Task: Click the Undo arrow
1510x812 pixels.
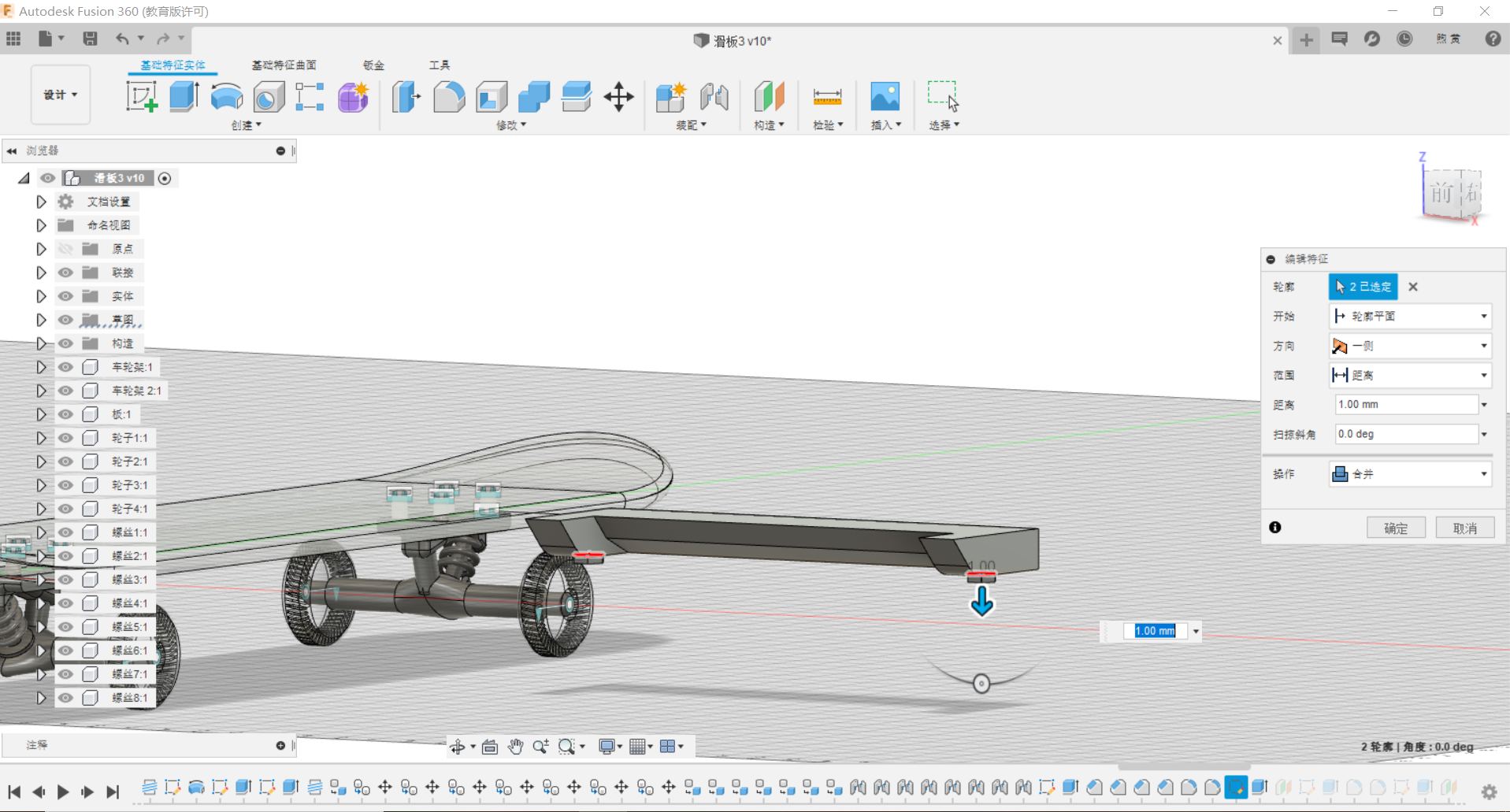Action: click(x=122, y=39)
